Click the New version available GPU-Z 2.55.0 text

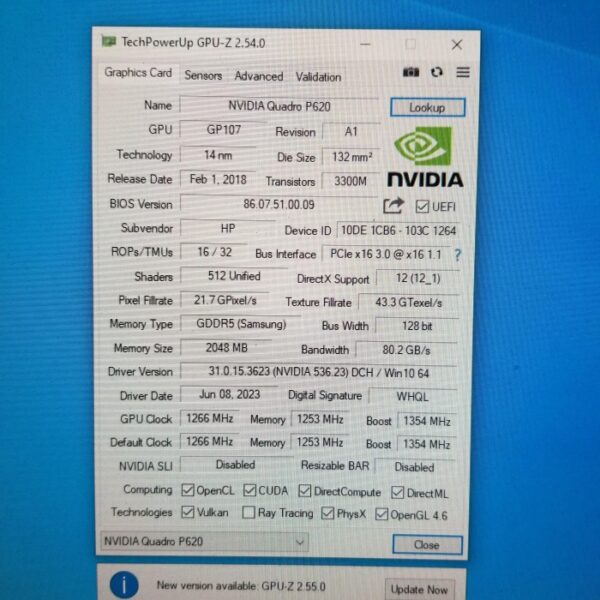pos(241,586)
